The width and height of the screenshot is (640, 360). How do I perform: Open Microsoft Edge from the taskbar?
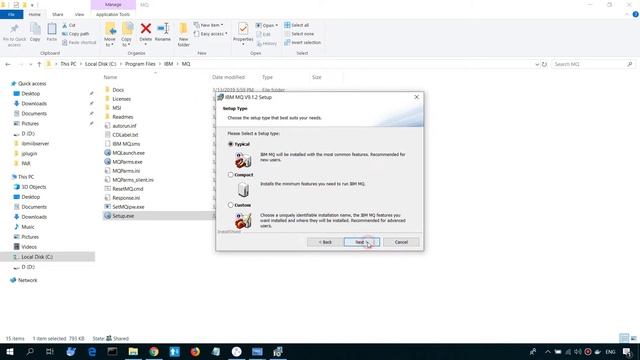tap(92, 351)
